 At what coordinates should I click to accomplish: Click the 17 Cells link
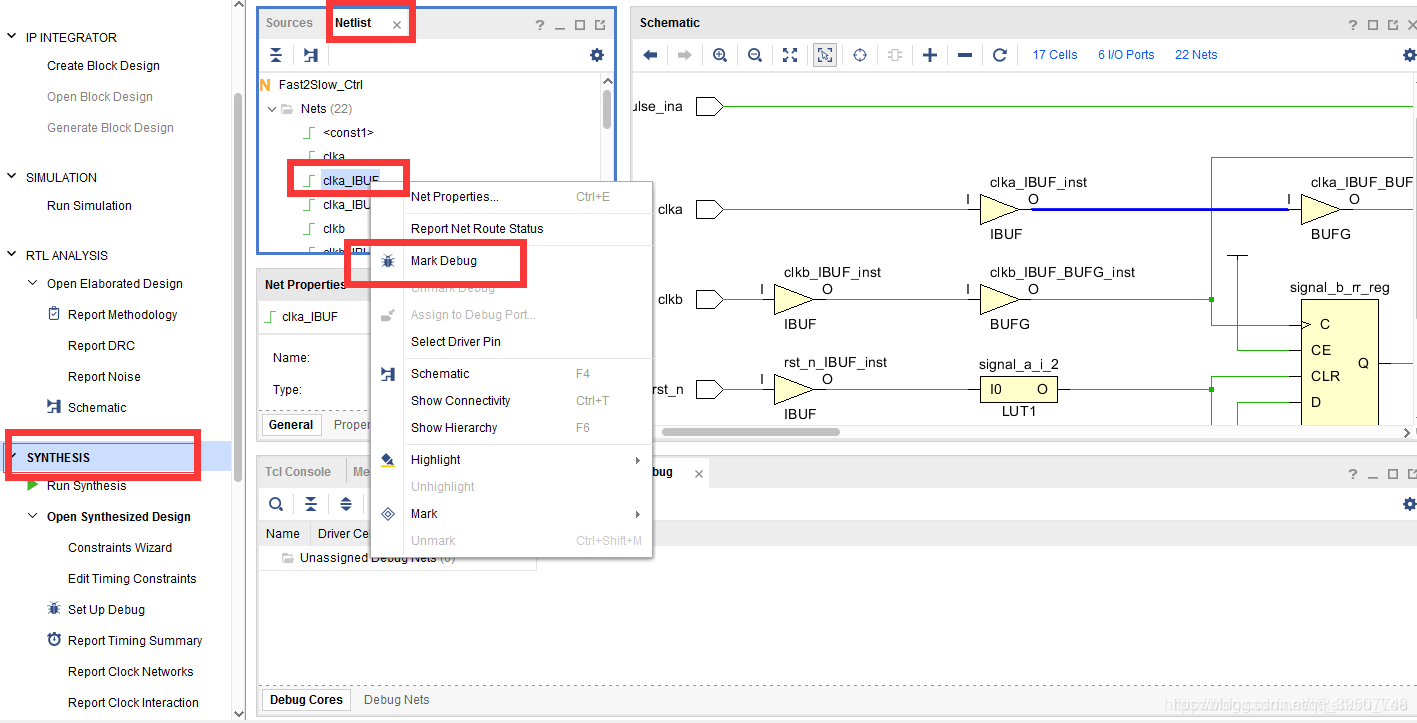1055,55
